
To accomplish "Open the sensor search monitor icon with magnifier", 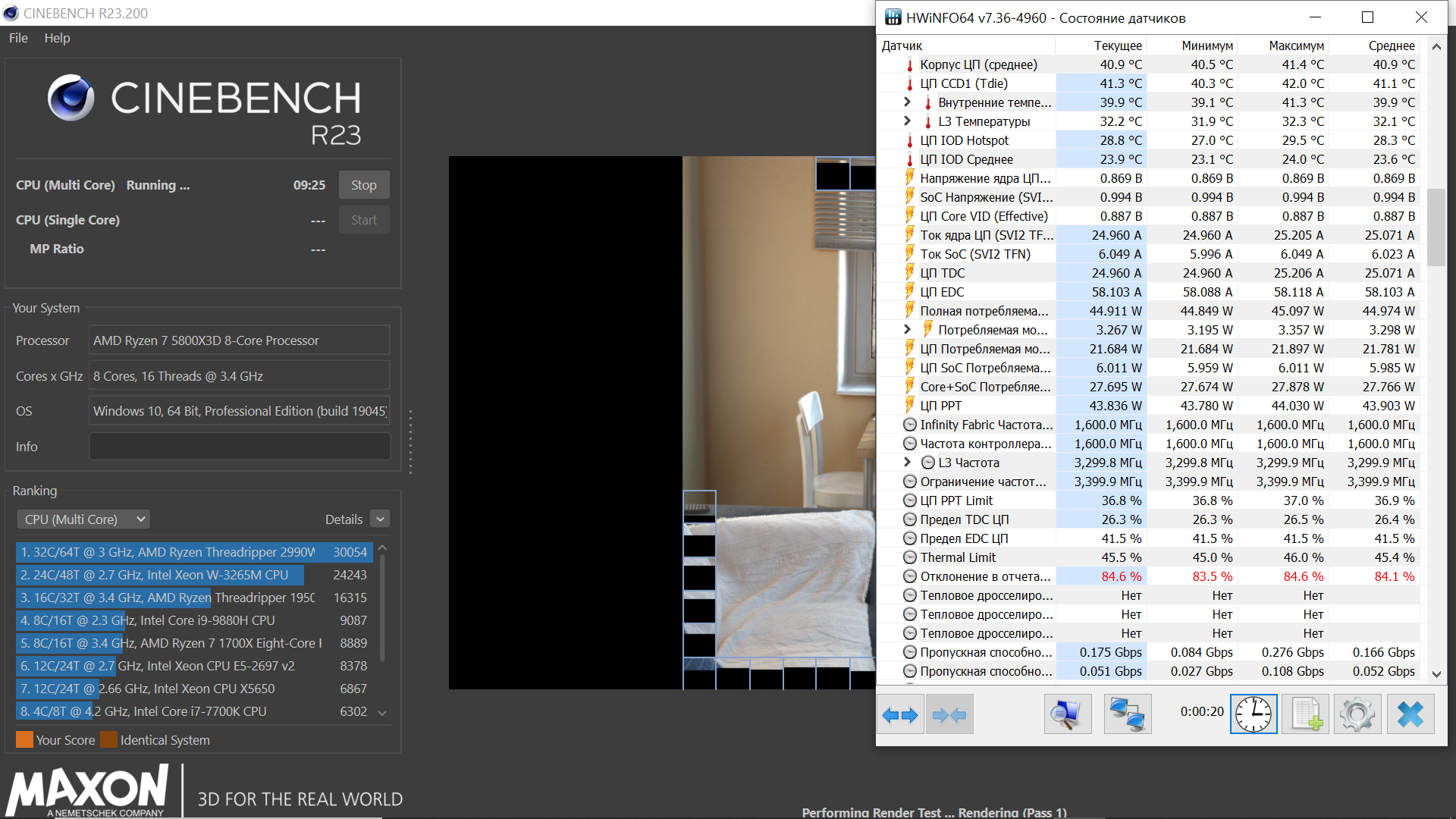I will pyautogui.click(x=1067, y=714).
